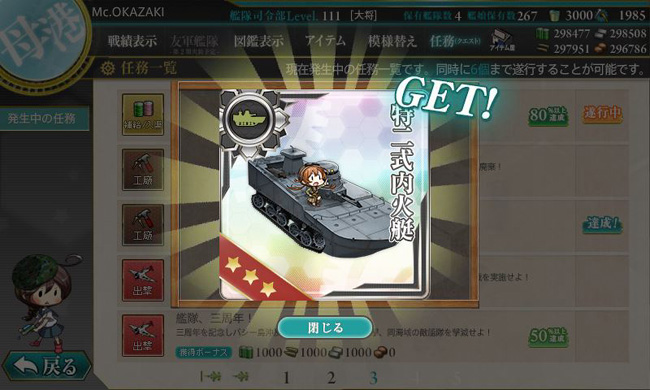Screen dimensions: 650x390
Task: Select the upper 出撃 sortie quest icon
Action: (143, 281)
